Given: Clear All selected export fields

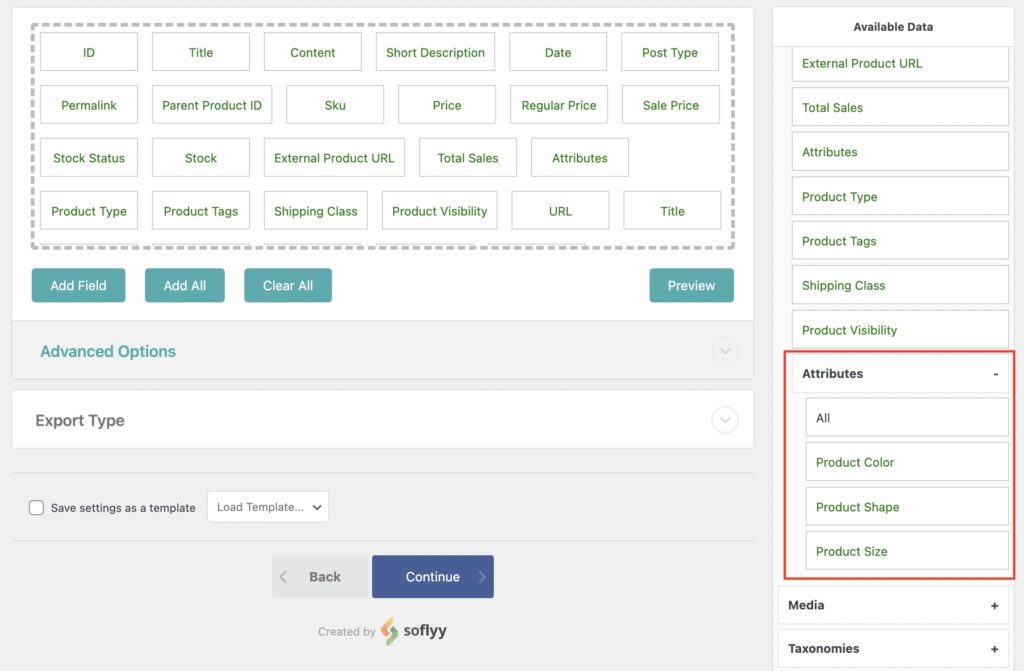Looking at the screenshot, I should (288, 285).
